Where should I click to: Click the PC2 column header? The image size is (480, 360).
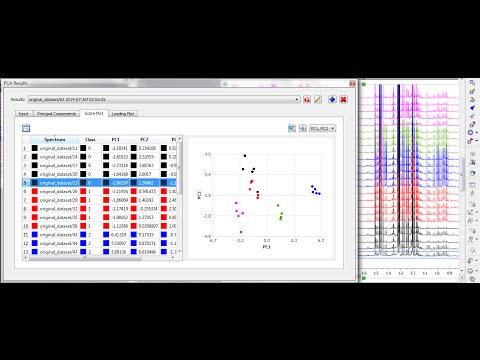coord(144,139)
